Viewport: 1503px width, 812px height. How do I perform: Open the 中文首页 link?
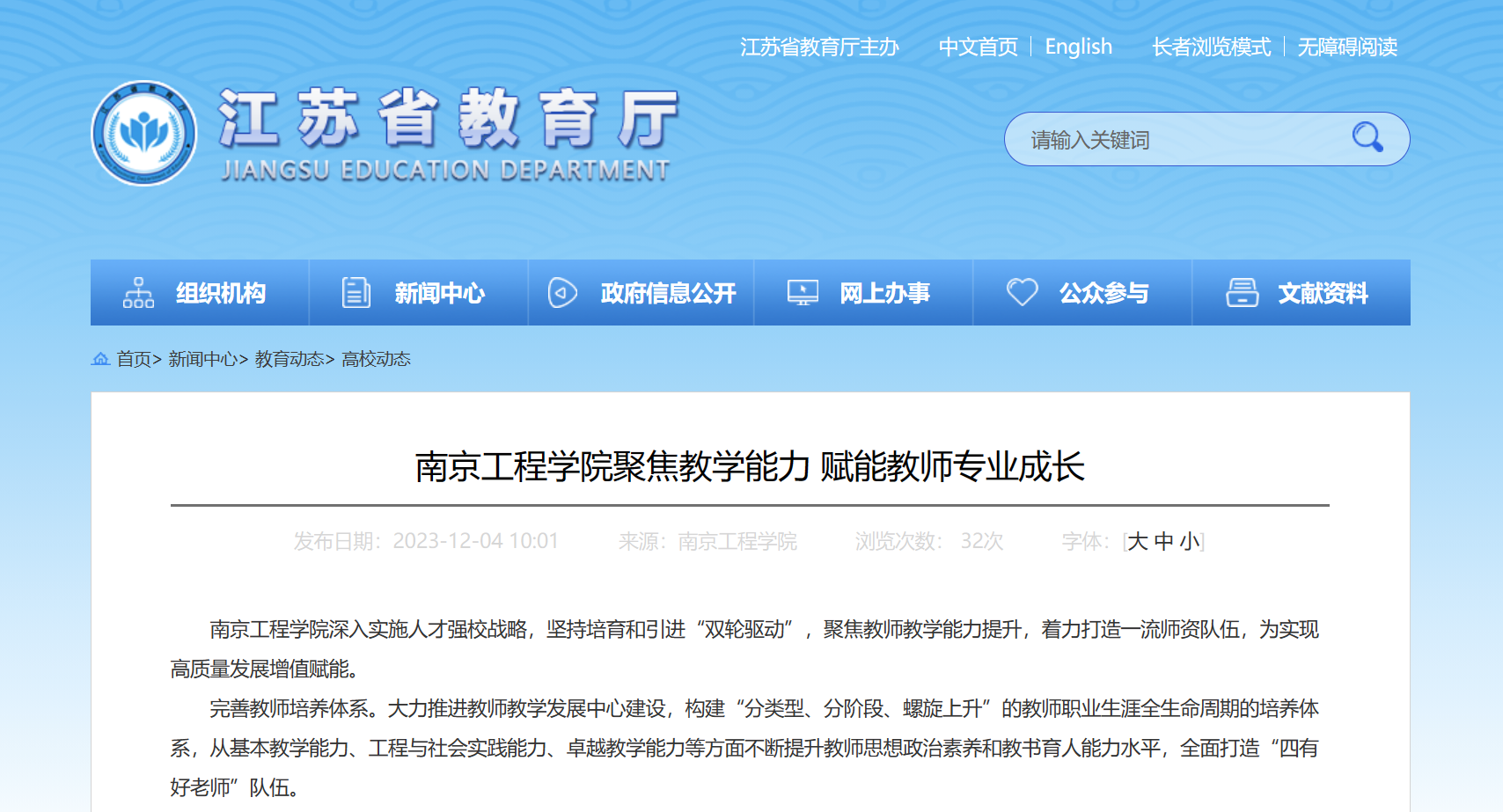click(x=978, y=47)
